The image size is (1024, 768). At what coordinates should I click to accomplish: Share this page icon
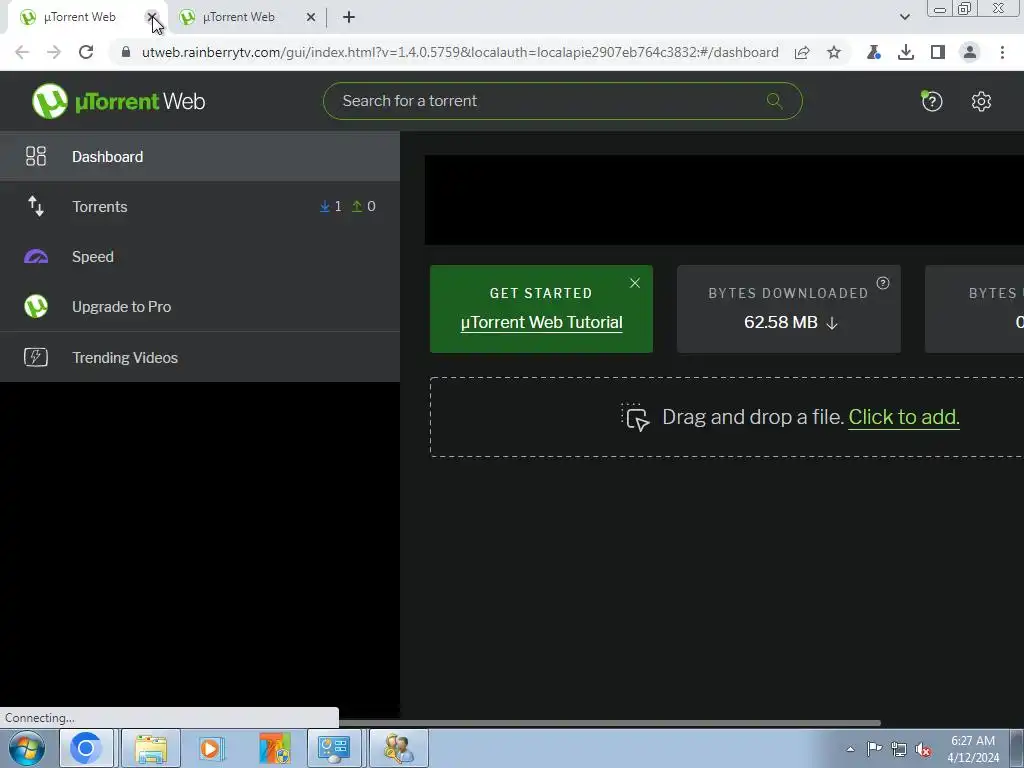pyautogui.click(x=802, y=52)
